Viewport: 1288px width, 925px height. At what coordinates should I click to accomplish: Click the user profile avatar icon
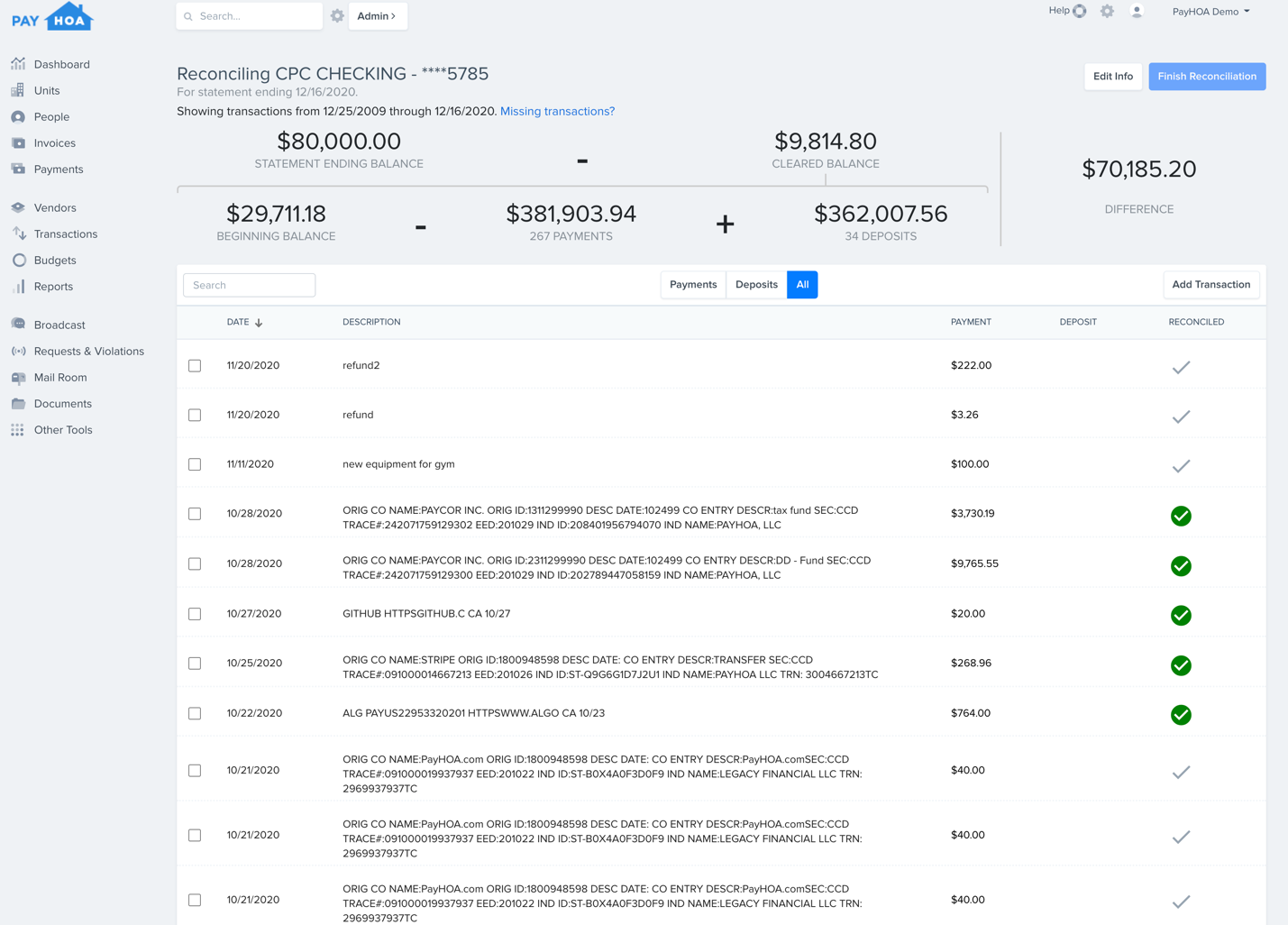click(1137, 11)
